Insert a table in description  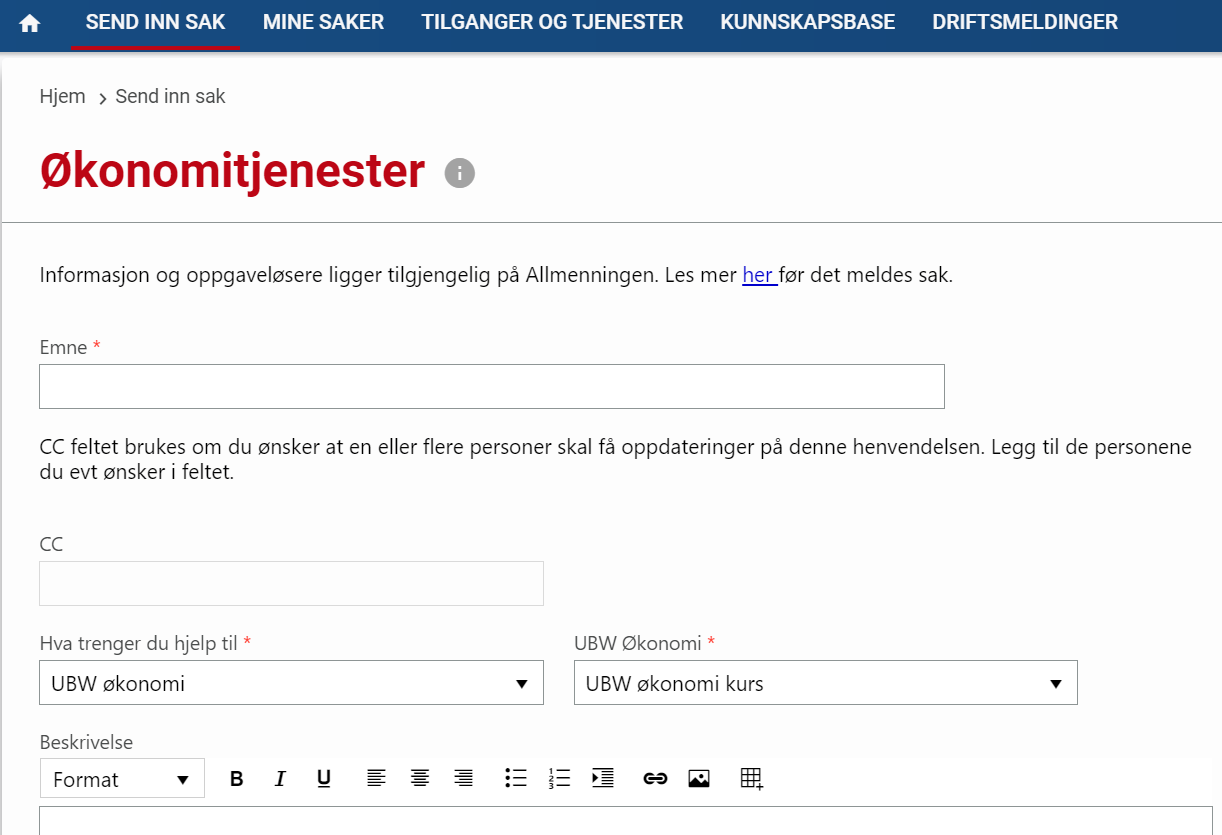[x=752, y=778]
